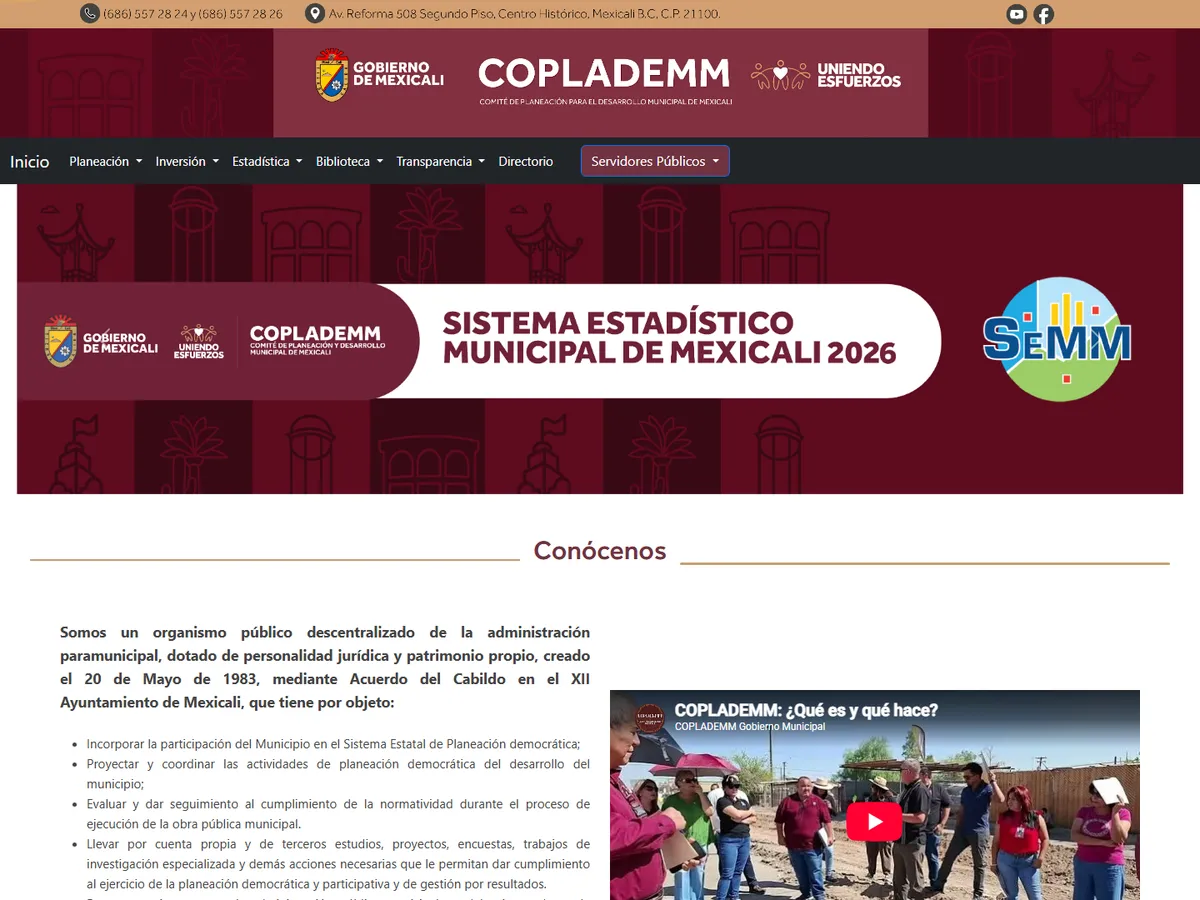
Task: Expand the Inversión dropdown menu
Action: point(187,161)
